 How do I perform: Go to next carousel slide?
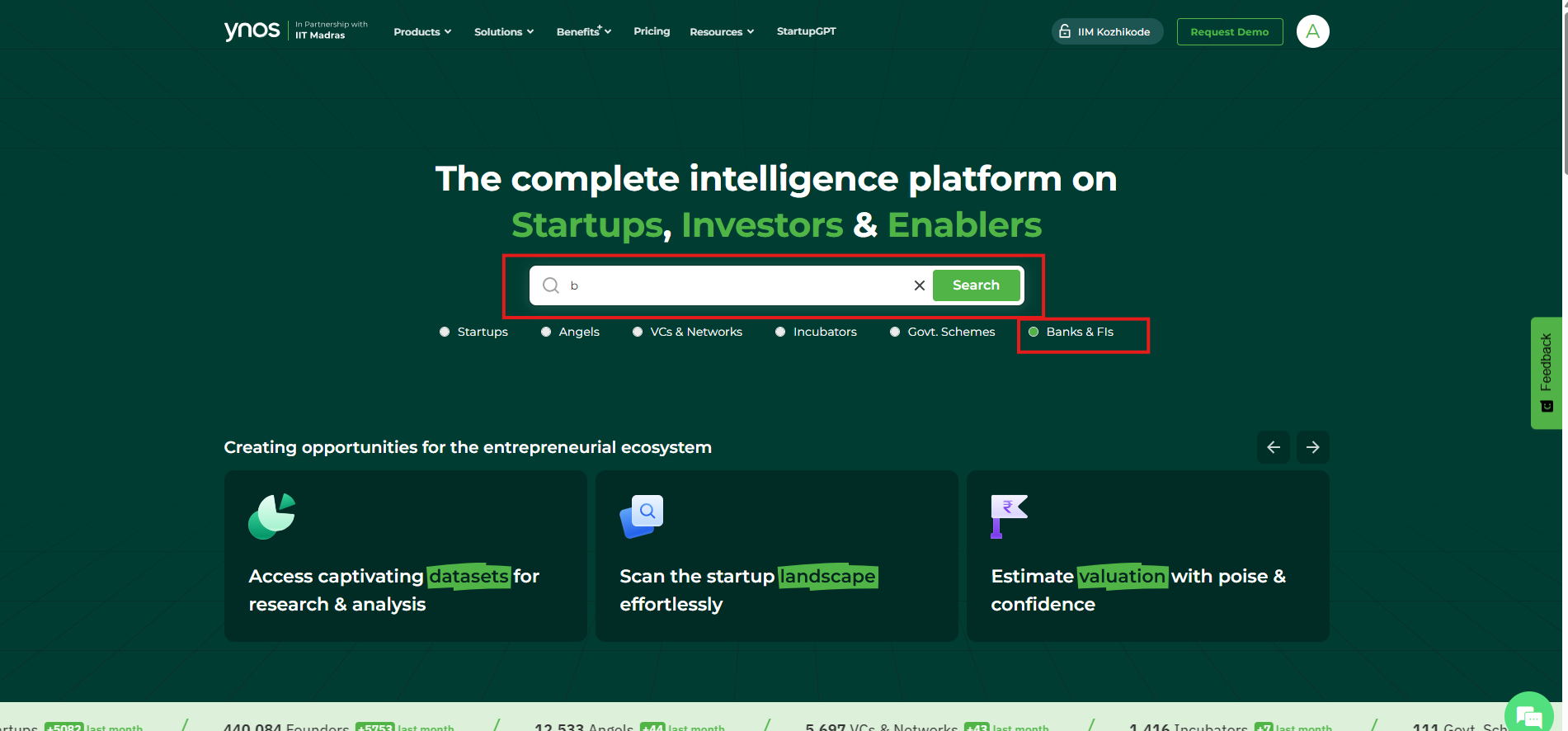[x=1312, y=447]
